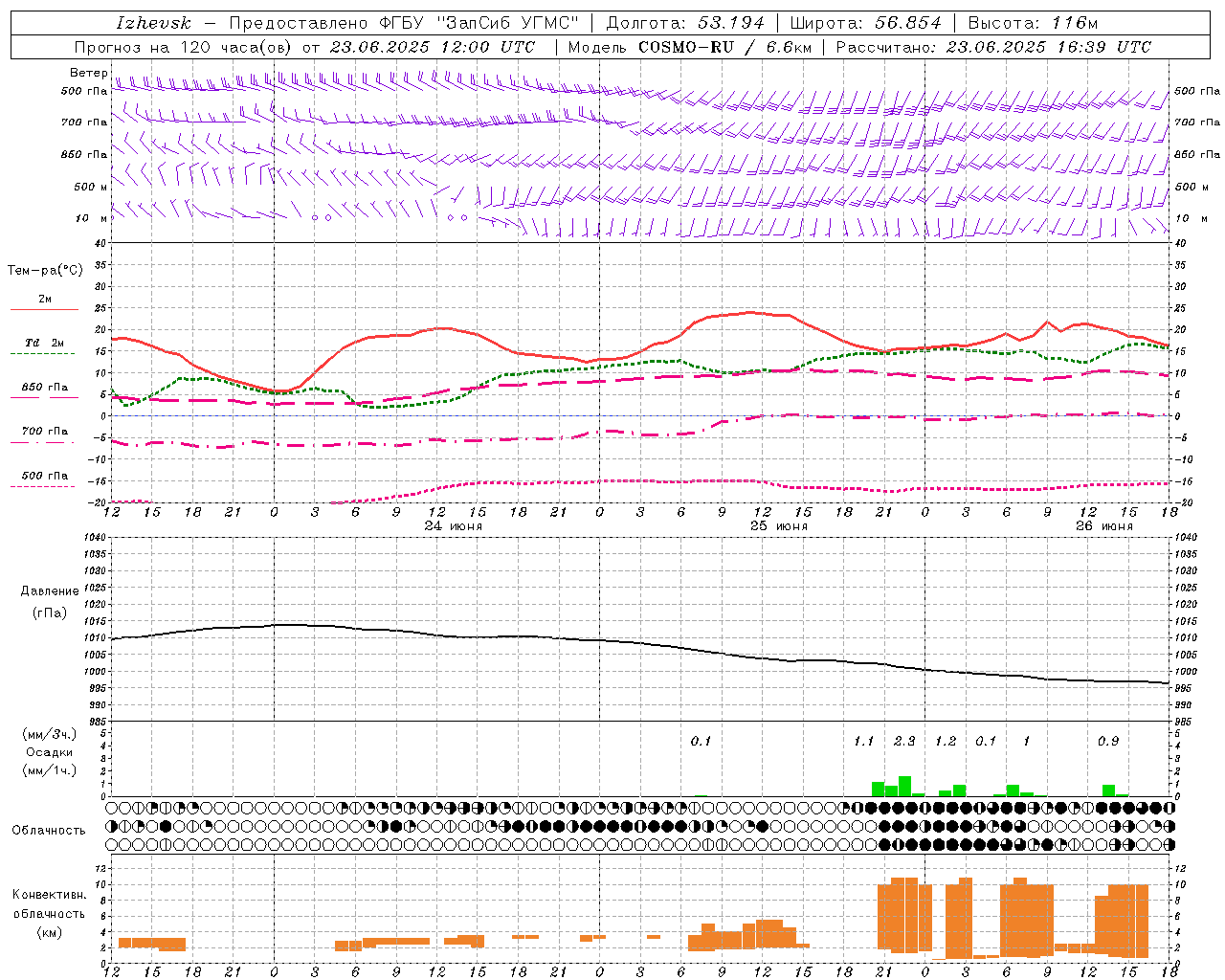1225x980 pixels.
Task: Select the "Широта: 56.854" header field
Action: pos(865,23)
